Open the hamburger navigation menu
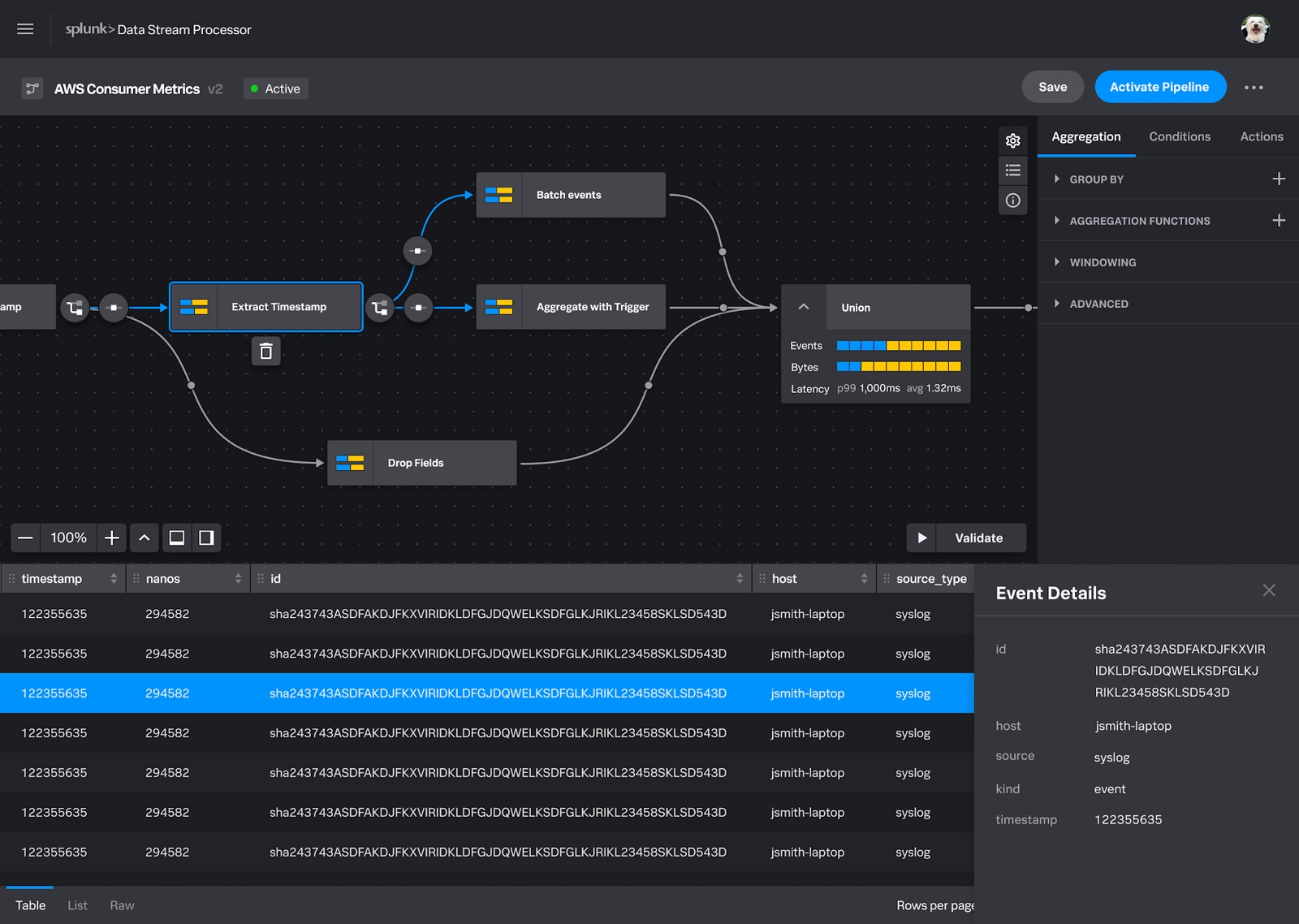1299x924 pixels. pyautogui.click(x=25, y=29)
